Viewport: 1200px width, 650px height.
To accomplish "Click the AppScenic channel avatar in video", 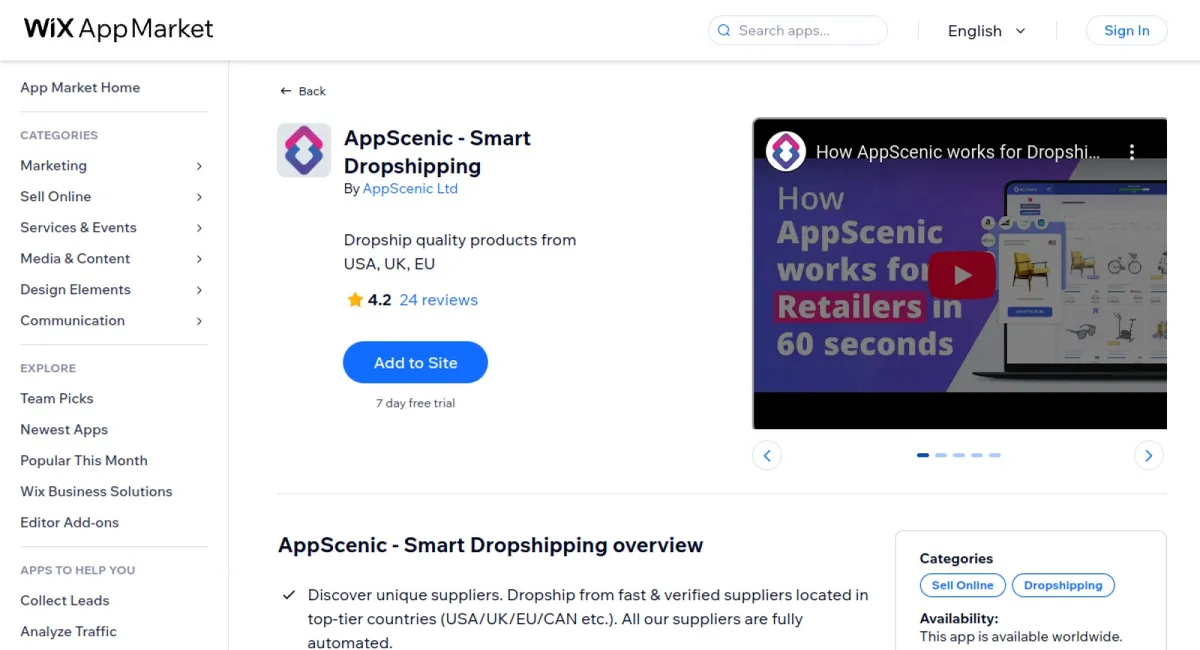I will [x=786, y=152].
